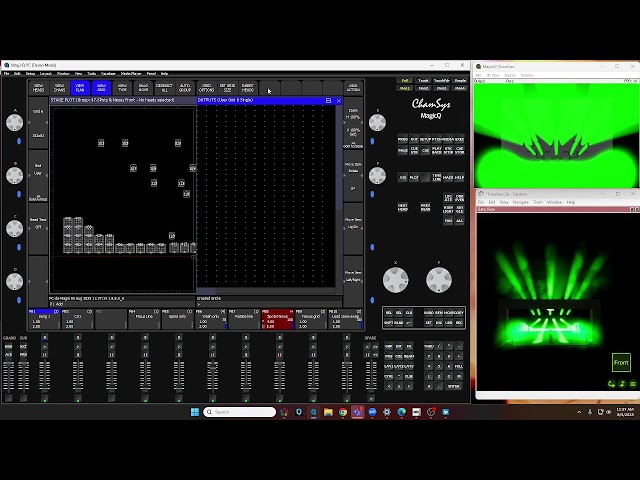Click the THRU key on keypad
640x480 pixels.
point(429,347)
